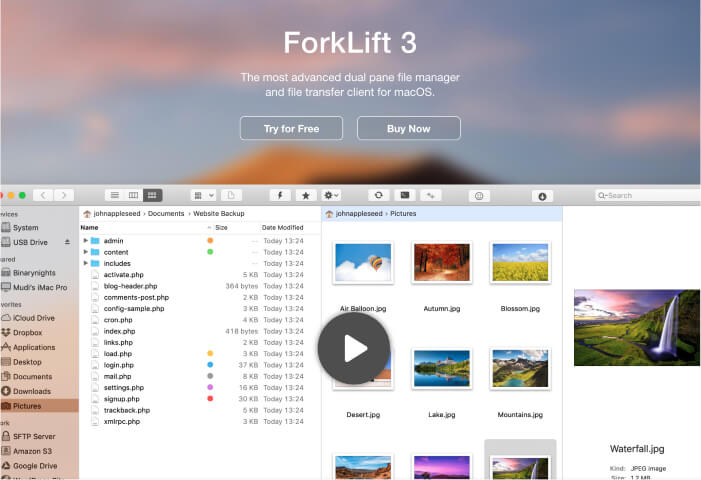Open Google Drive in the sidebar

(x=39, y=466)
